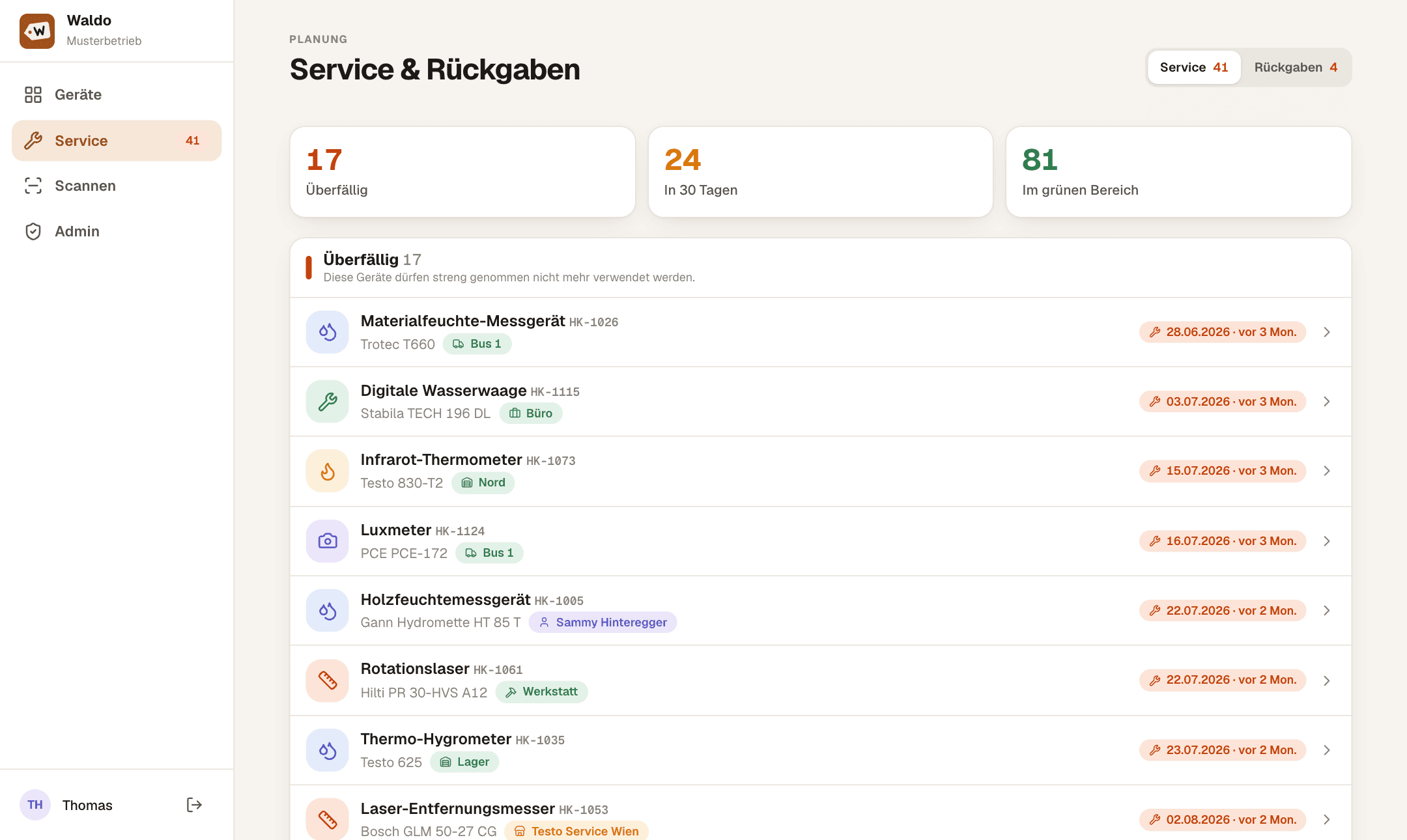Click camera icon of Luxmeter
Screen dimensions: 1407x840
(328, 541)
